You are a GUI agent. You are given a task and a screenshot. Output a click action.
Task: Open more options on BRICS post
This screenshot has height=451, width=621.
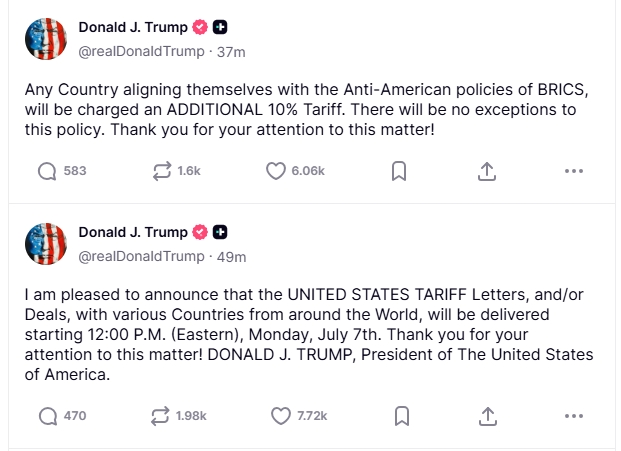tap(573, 171)
